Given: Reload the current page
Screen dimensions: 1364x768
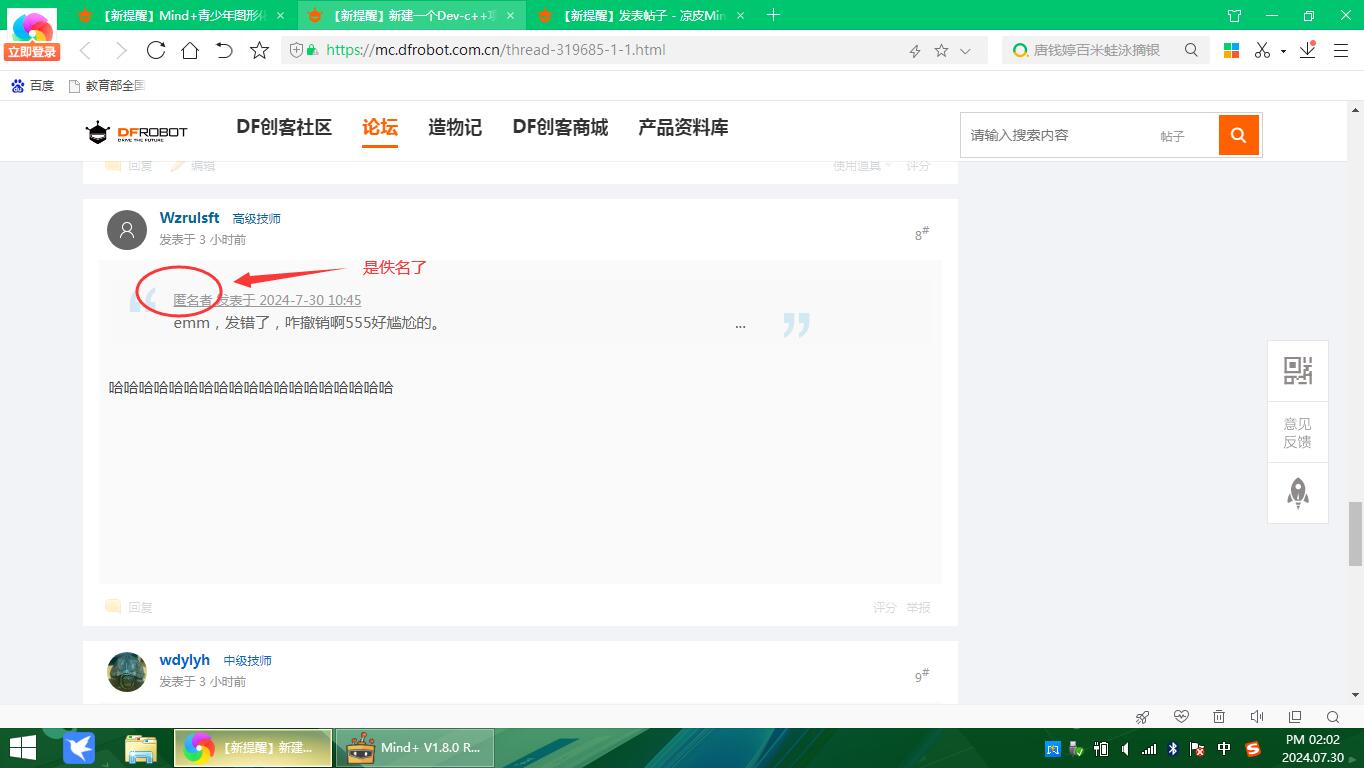Looking at the screenshot, I should coord(156,50).
